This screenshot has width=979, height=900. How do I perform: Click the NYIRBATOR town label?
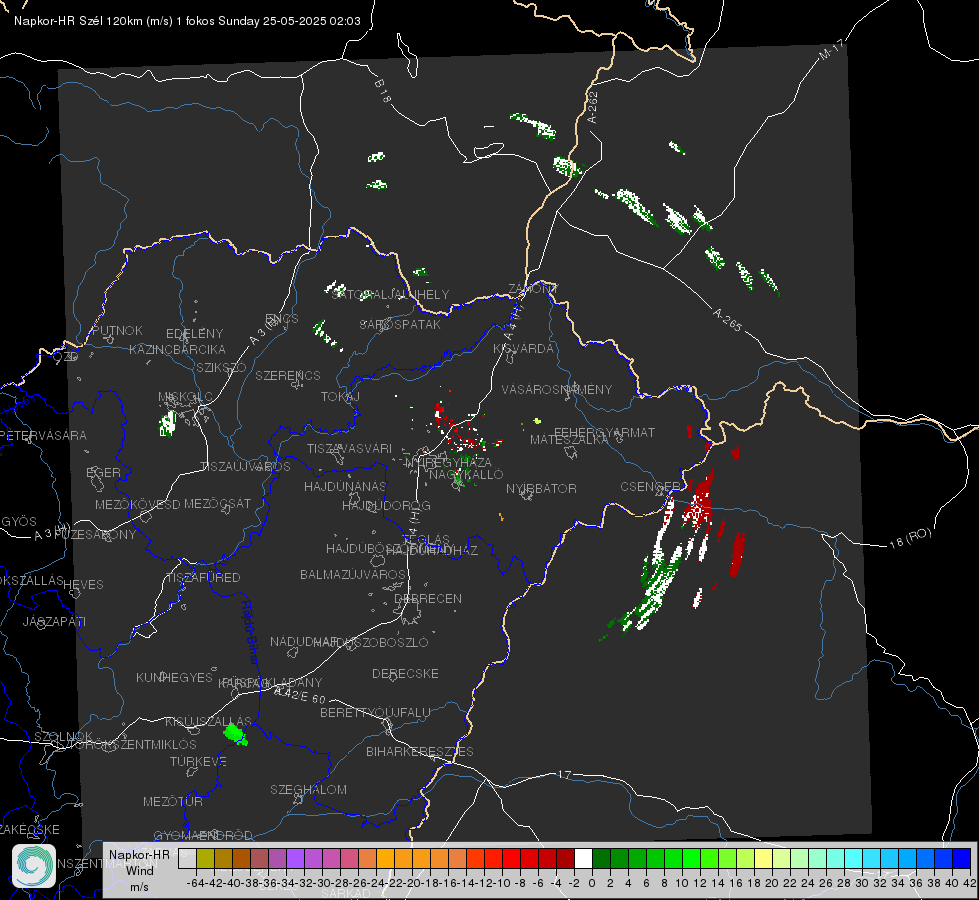pos(541,488)
